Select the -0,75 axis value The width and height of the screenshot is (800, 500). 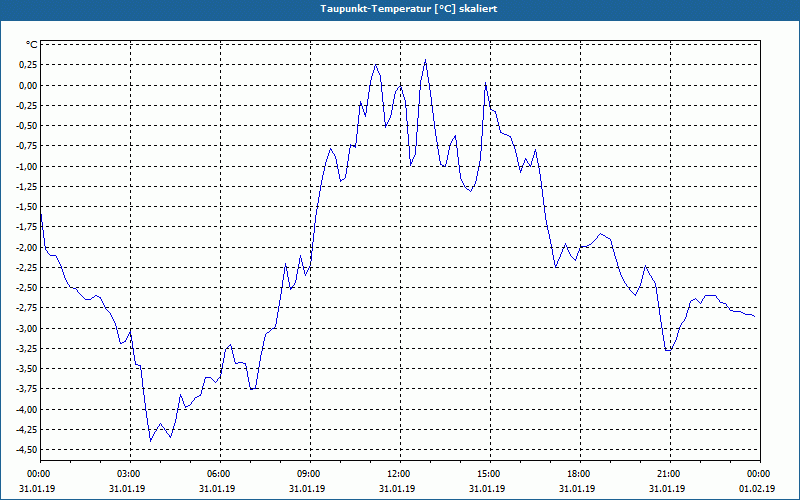point(27,146)
